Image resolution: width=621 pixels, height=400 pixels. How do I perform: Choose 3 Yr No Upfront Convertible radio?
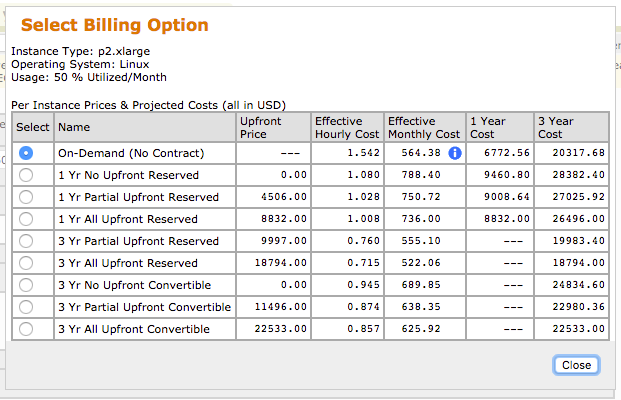click(26, 285)
